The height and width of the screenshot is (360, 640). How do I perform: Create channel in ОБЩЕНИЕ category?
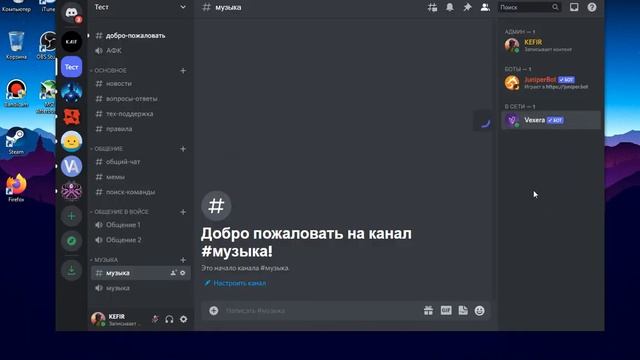pyautogui.click(x=183, y=149)
